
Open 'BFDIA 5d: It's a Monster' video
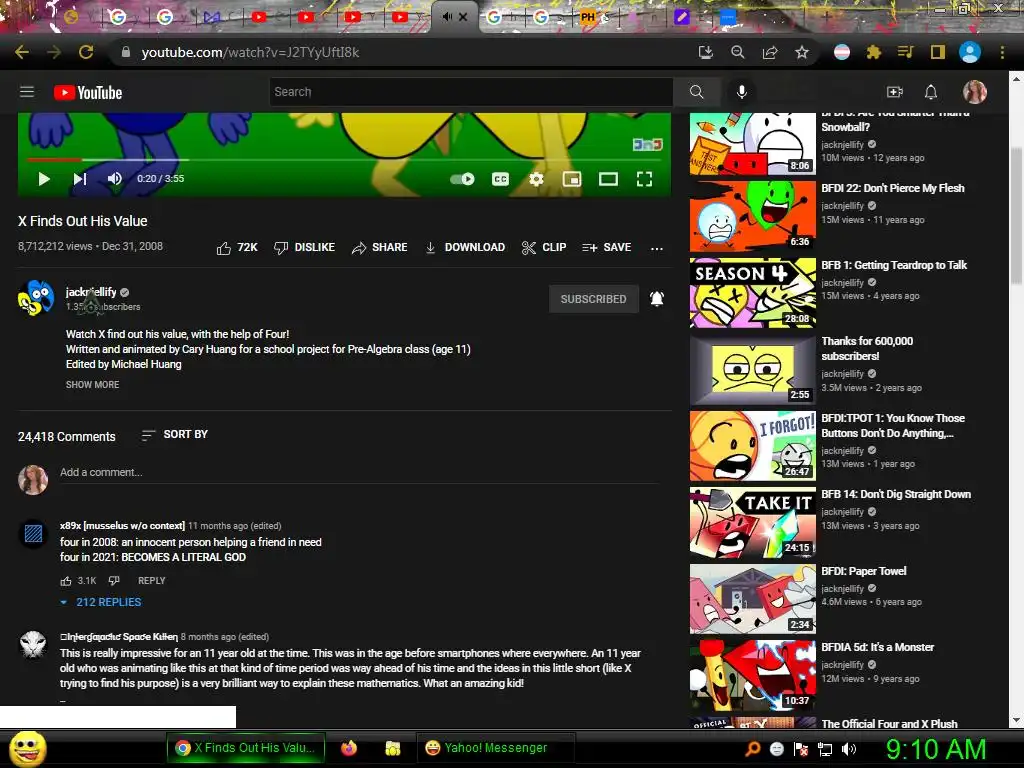click(x=877, y=647)
